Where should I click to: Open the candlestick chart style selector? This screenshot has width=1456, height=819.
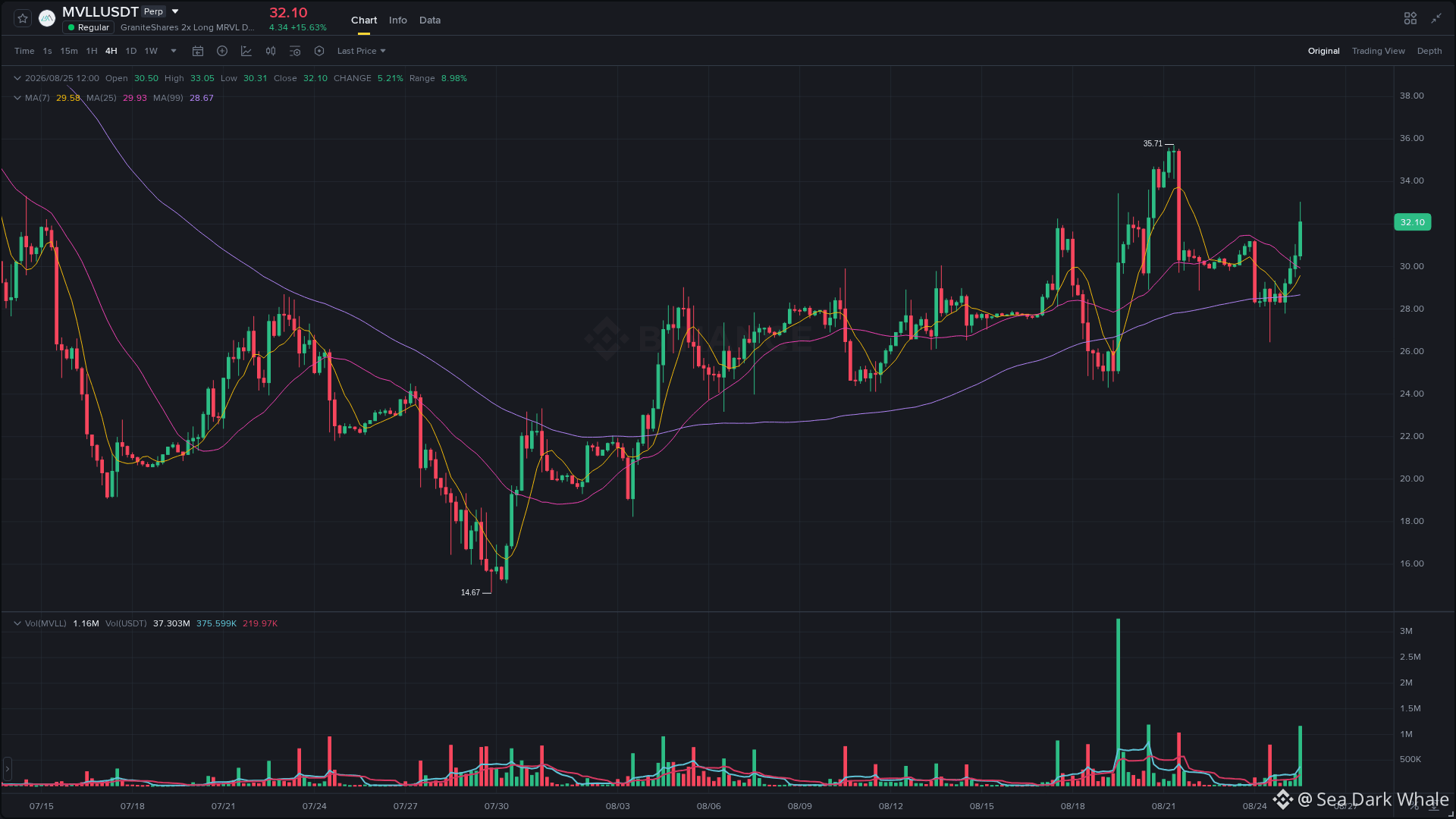(271, 51)
